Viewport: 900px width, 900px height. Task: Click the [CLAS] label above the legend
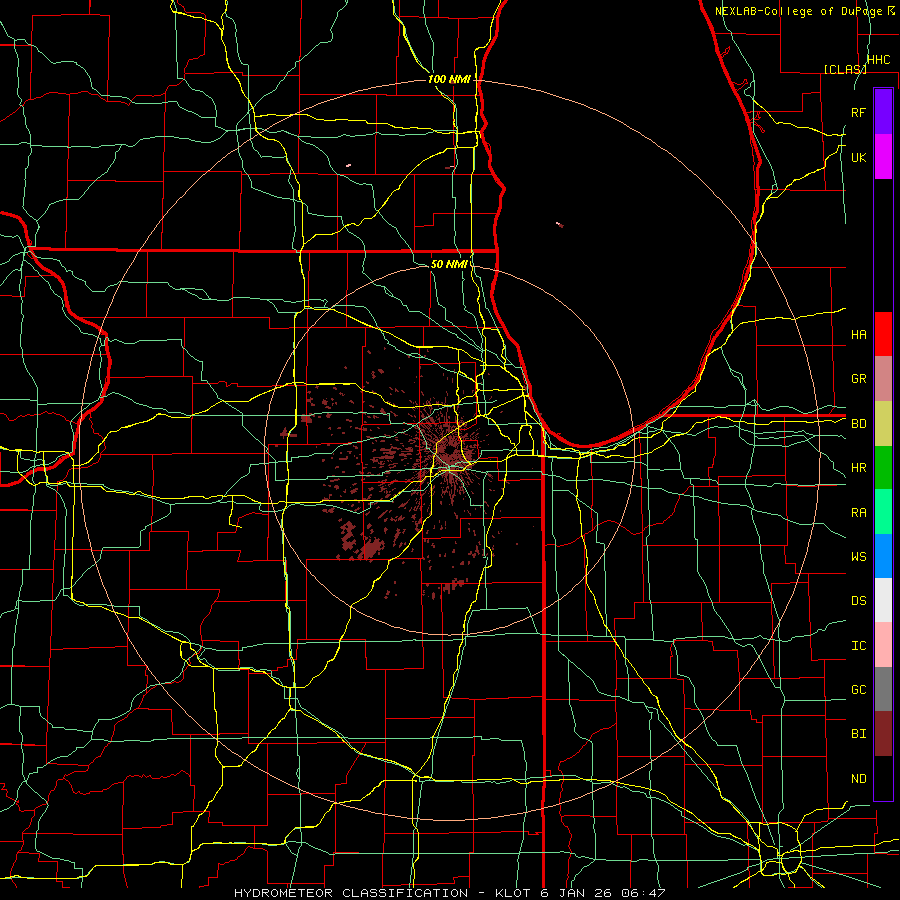[845, 69]
